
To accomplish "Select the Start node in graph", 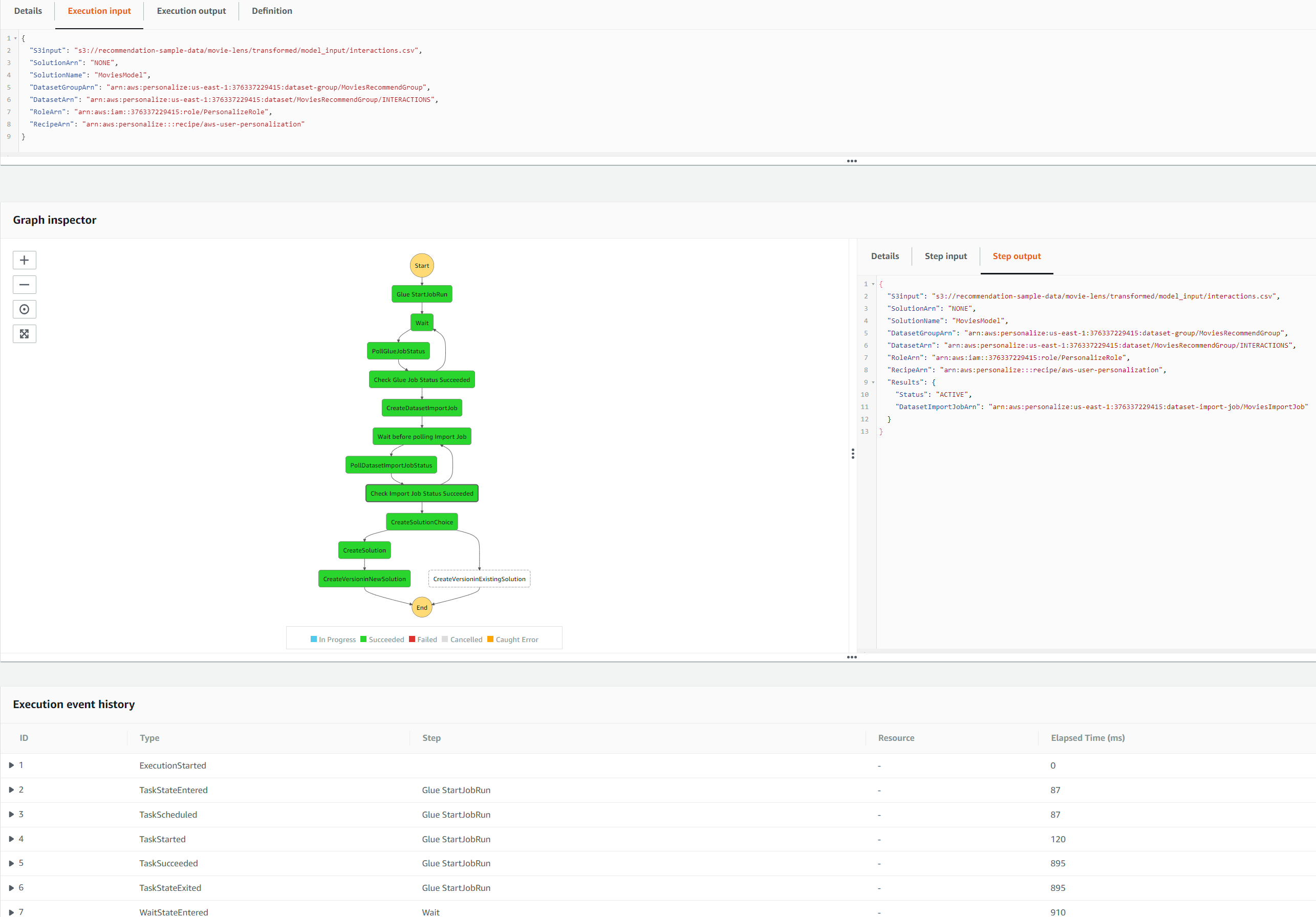I will [421, 266].
